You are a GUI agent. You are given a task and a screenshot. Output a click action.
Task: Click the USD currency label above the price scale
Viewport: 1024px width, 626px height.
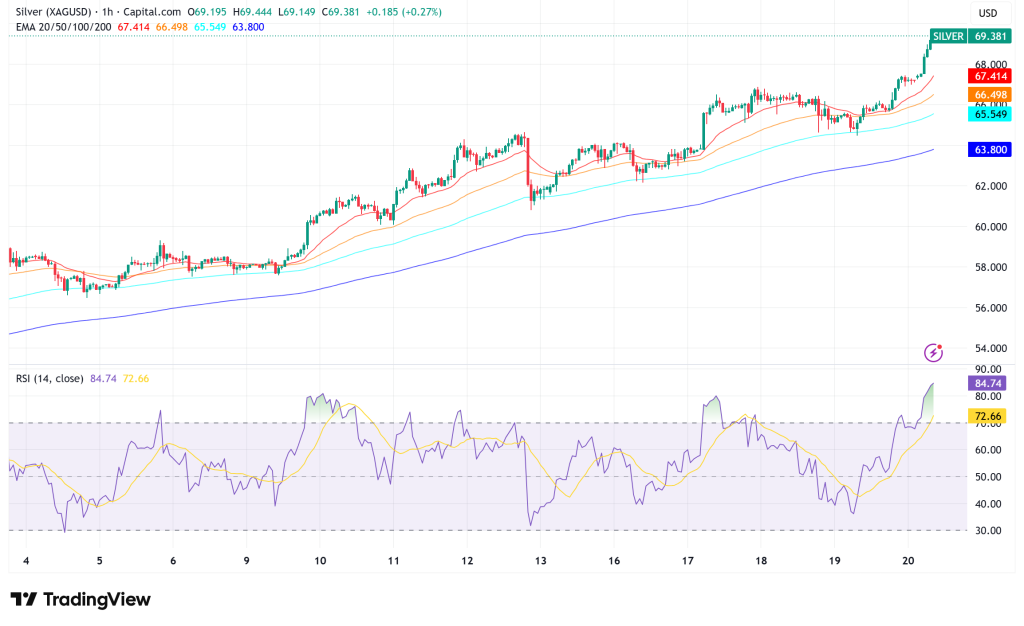[986, 10]
